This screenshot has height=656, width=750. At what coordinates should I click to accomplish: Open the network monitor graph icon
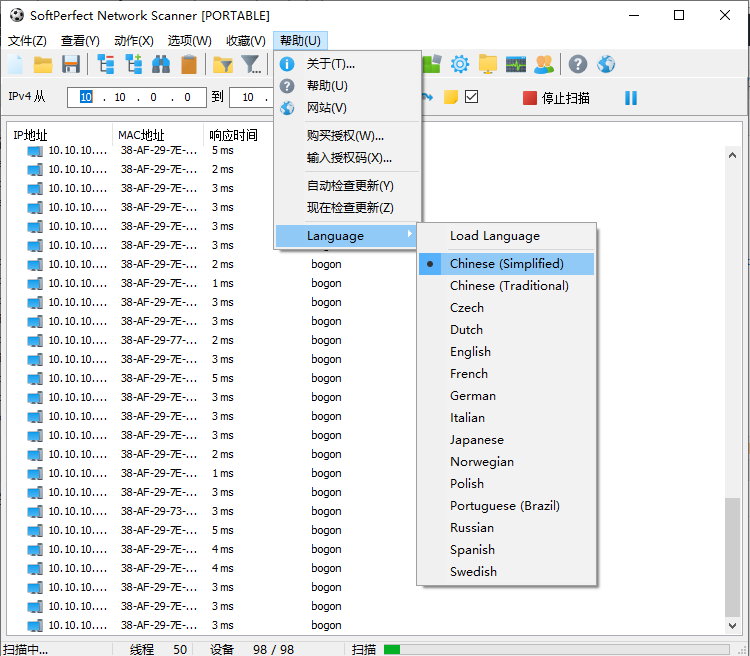click(x=516, y=64)
